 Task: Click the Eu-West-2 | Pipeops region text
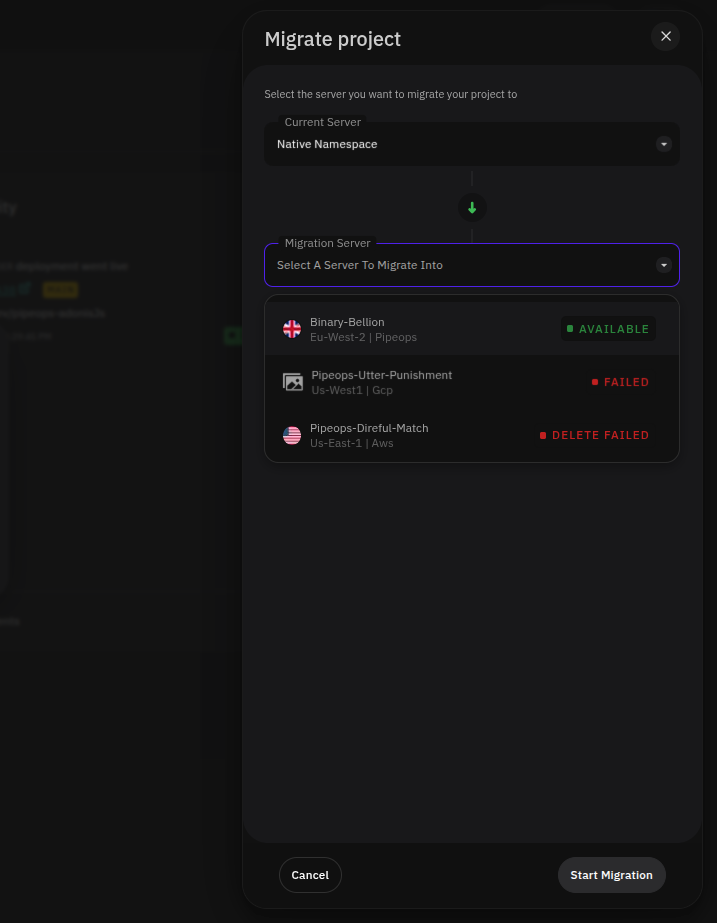pyautogui.click(x=363, y=337)
